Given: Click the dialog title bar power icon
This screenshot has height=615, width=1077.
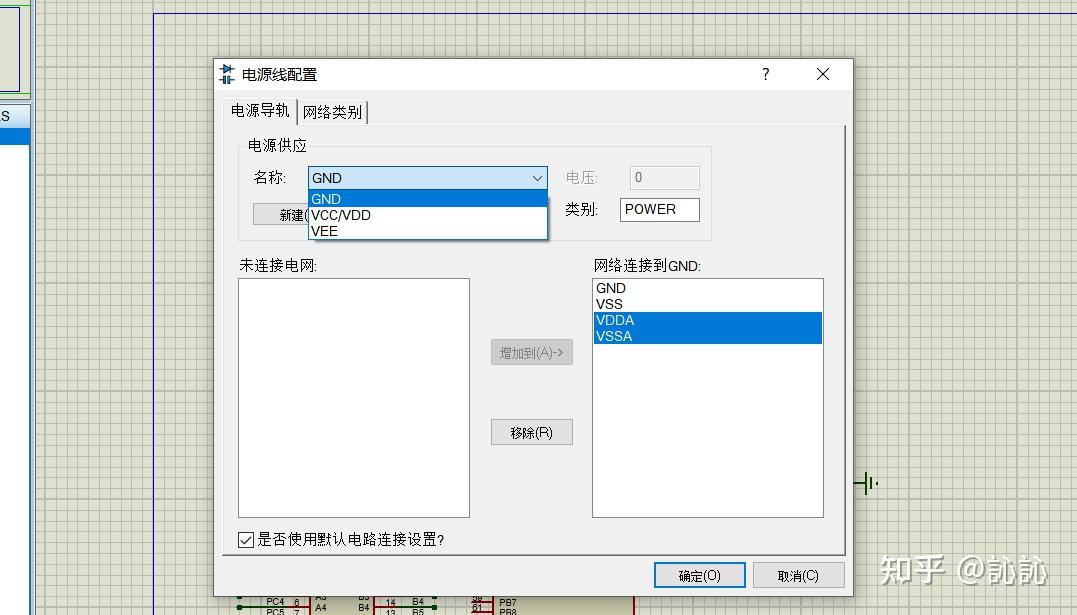Looking at the screenshot, I should (x=227, y=74).
